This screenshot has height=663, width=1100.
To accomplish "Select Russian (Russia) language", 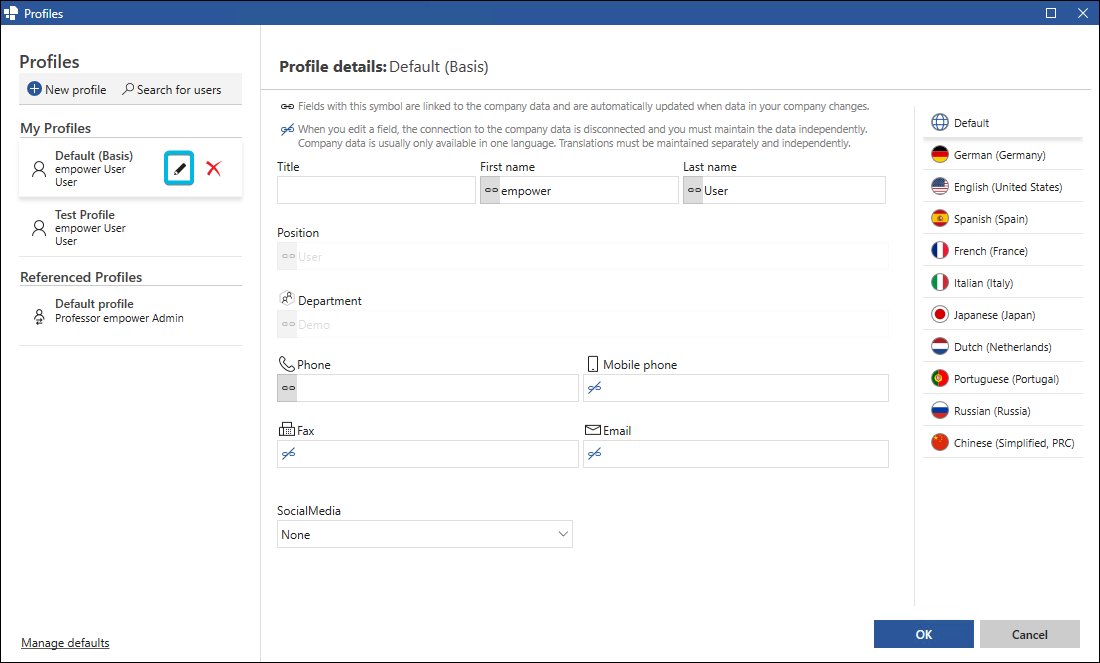I will 1003,410.
